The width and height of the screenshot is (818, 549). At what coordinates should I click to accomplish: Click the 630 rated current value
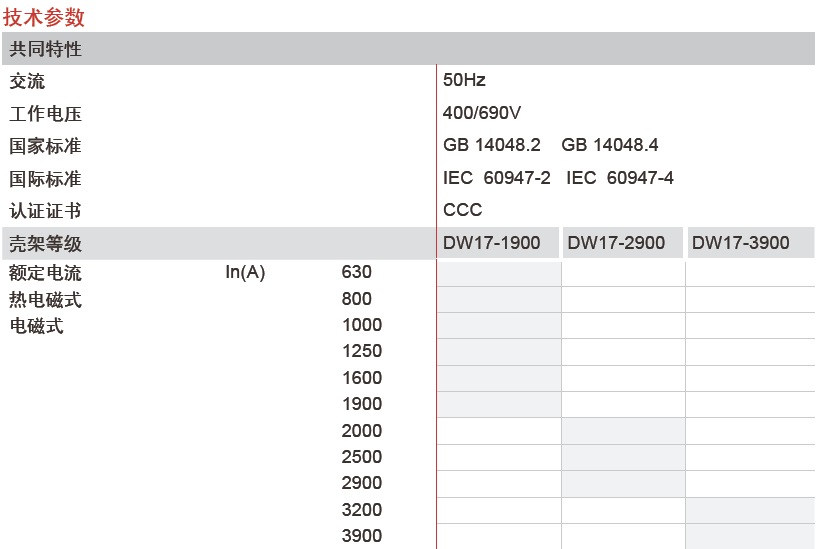(x=357, y=272)
